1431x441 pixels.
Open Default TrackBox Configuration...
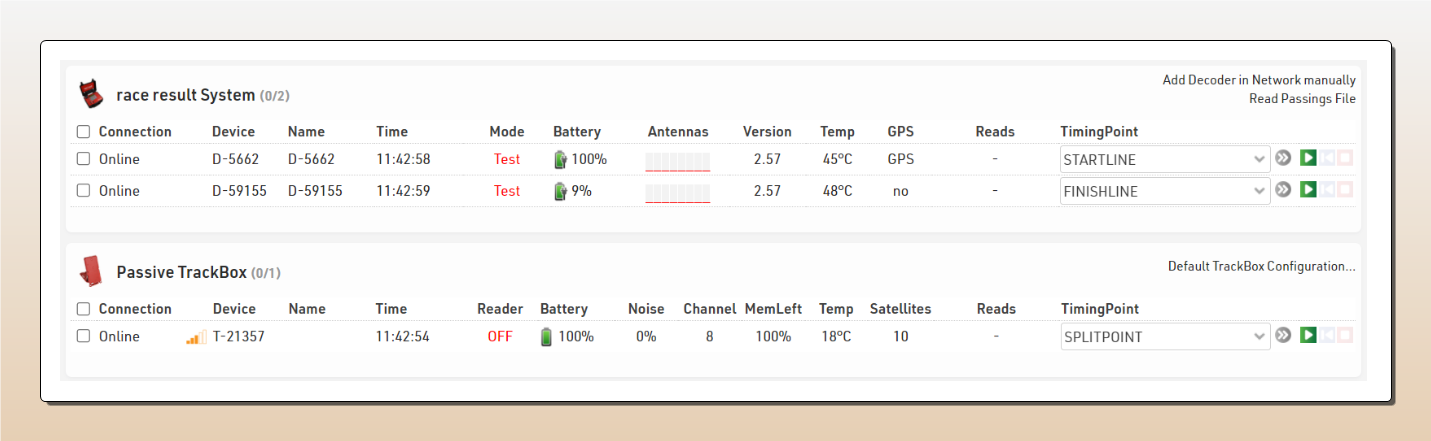(1262, 266)
